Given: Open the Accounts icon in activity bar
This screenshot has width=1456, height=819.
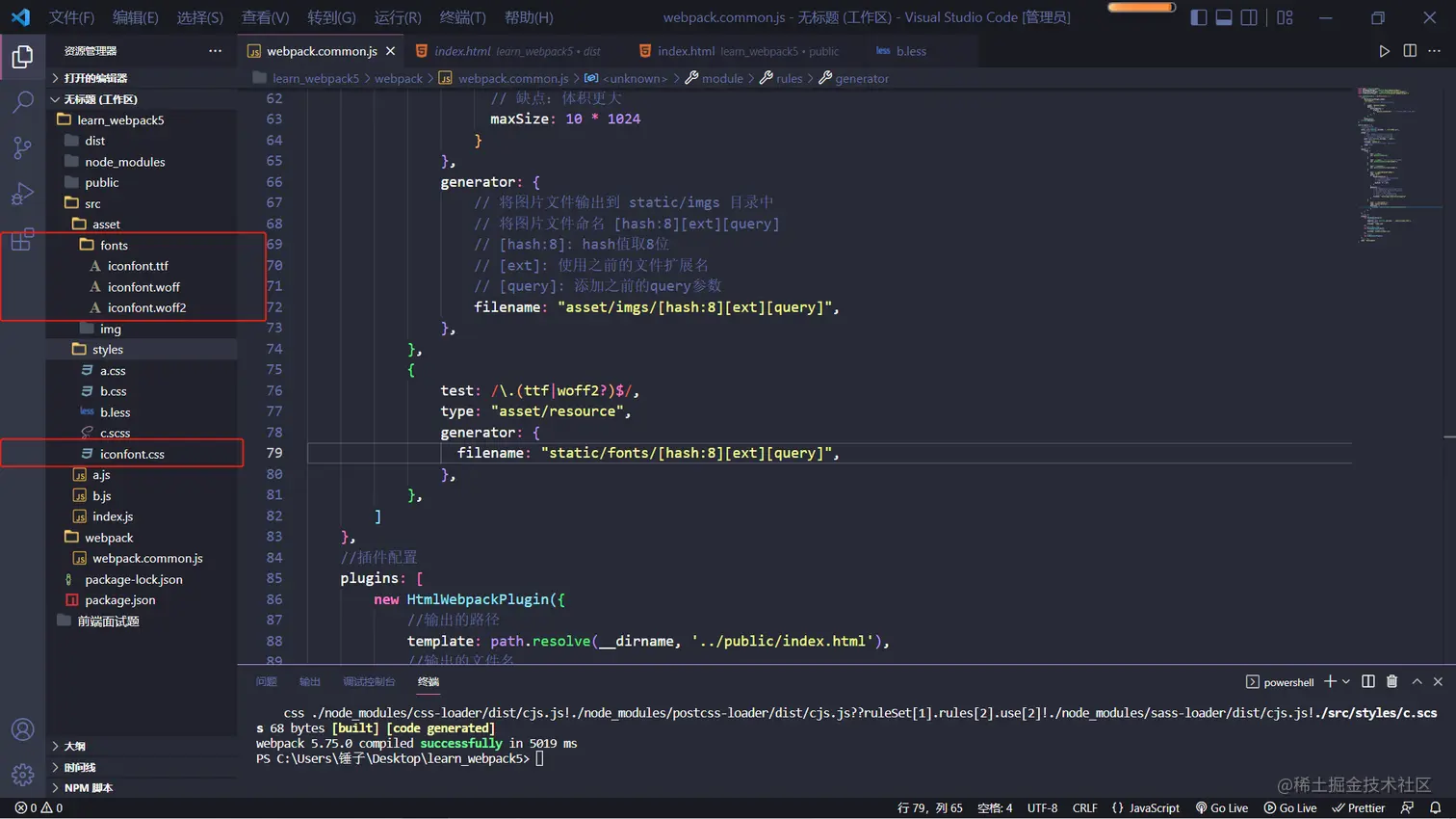Looking at the screenshot, I should (x=22, y=729).
